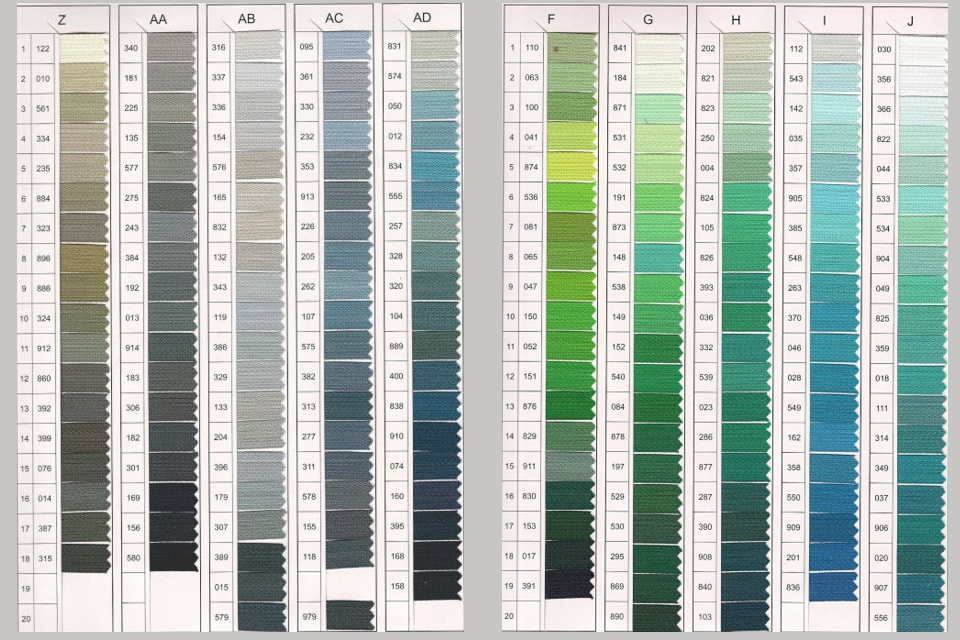Click the code number 884 in column Z
The width and height of the screenshot is (960, 640).
click(x=43, y=198)
